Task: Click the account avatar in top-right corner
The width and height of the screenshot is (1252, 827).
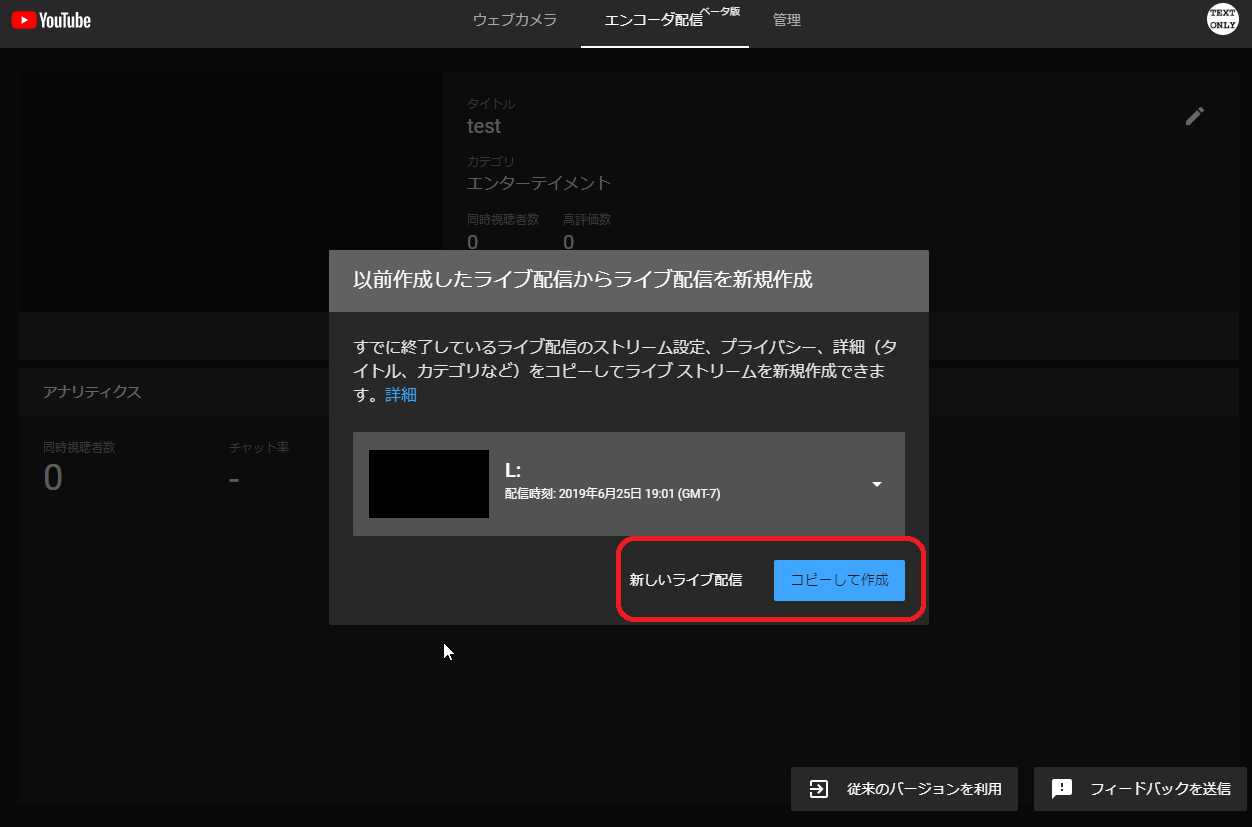Action: click(1222, 19)
